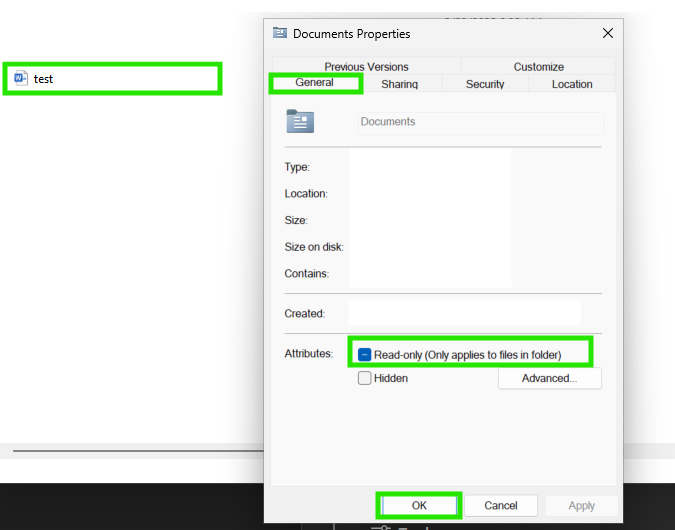
Task: Click the Documents folder name field
Action: click(x=480, y=123)
